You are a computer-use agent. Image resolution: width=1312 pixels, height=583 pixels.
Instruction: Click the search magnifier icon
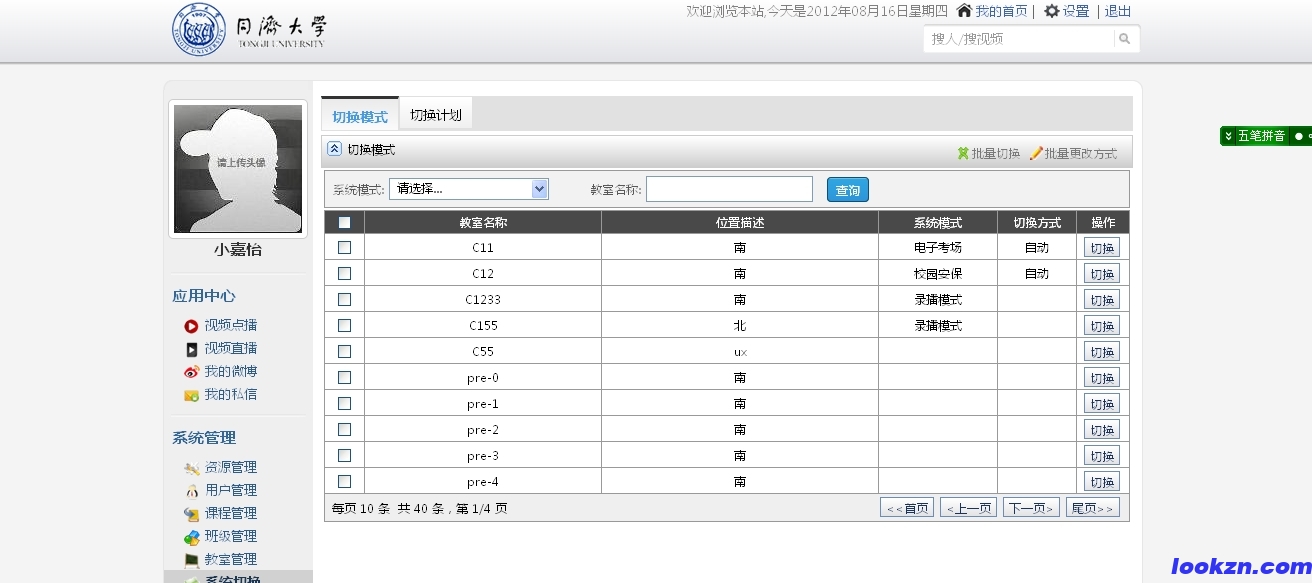click(1125, 39)
